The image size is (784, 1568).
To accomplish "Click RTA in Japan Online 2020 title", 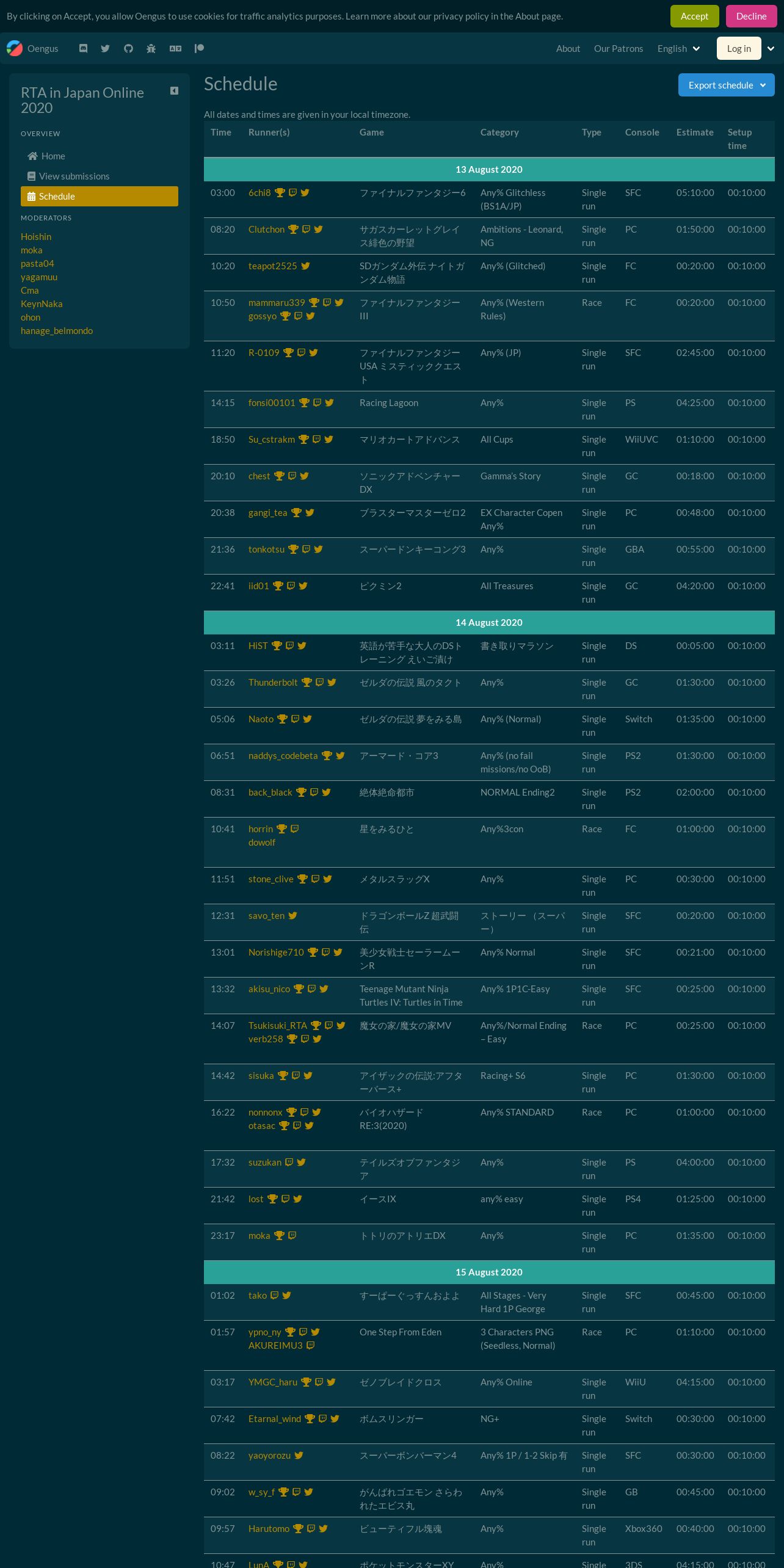I will (x=82, y=100).
